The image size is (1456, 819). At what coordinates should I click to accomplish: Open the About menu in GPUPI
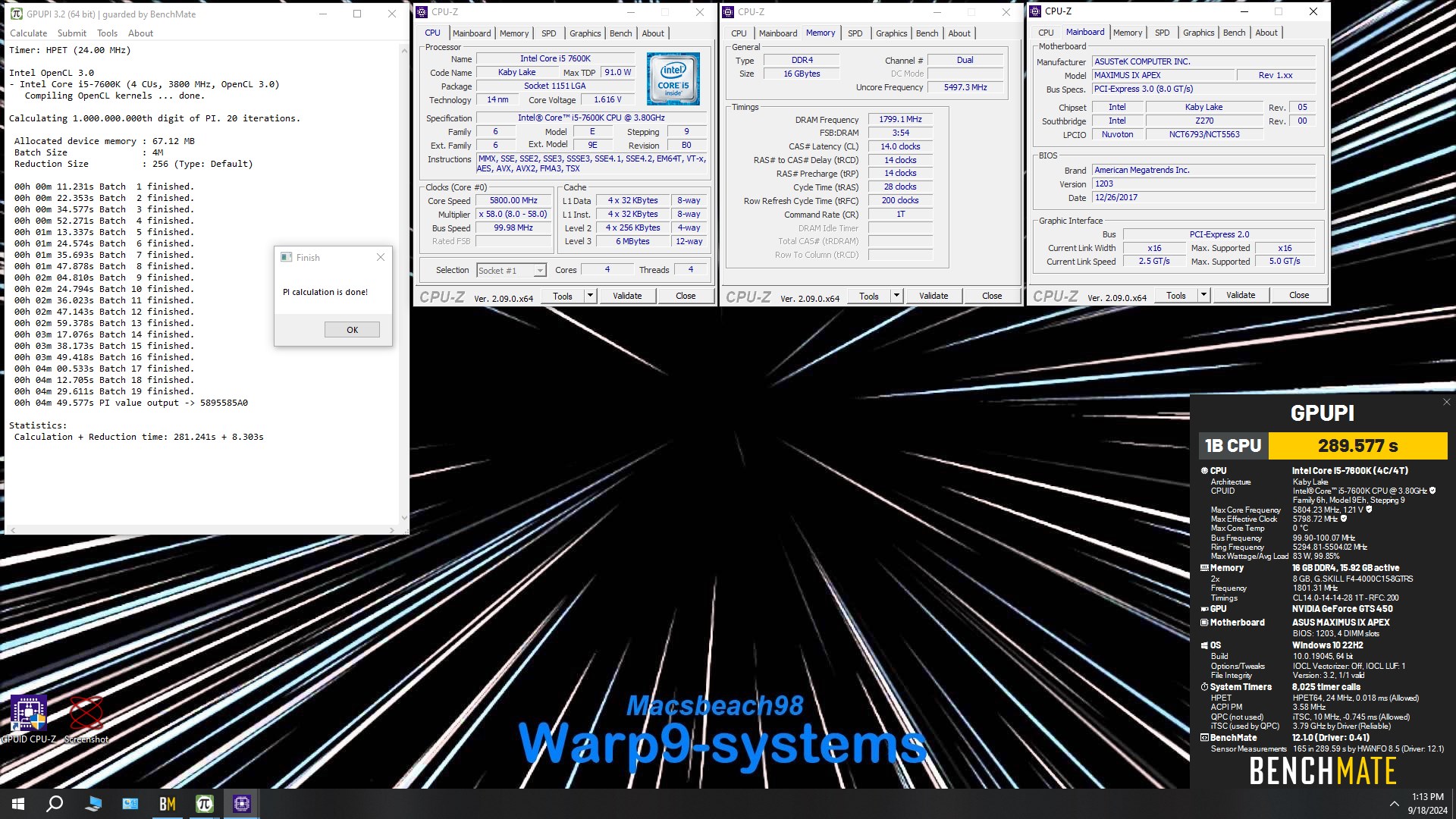140,33
